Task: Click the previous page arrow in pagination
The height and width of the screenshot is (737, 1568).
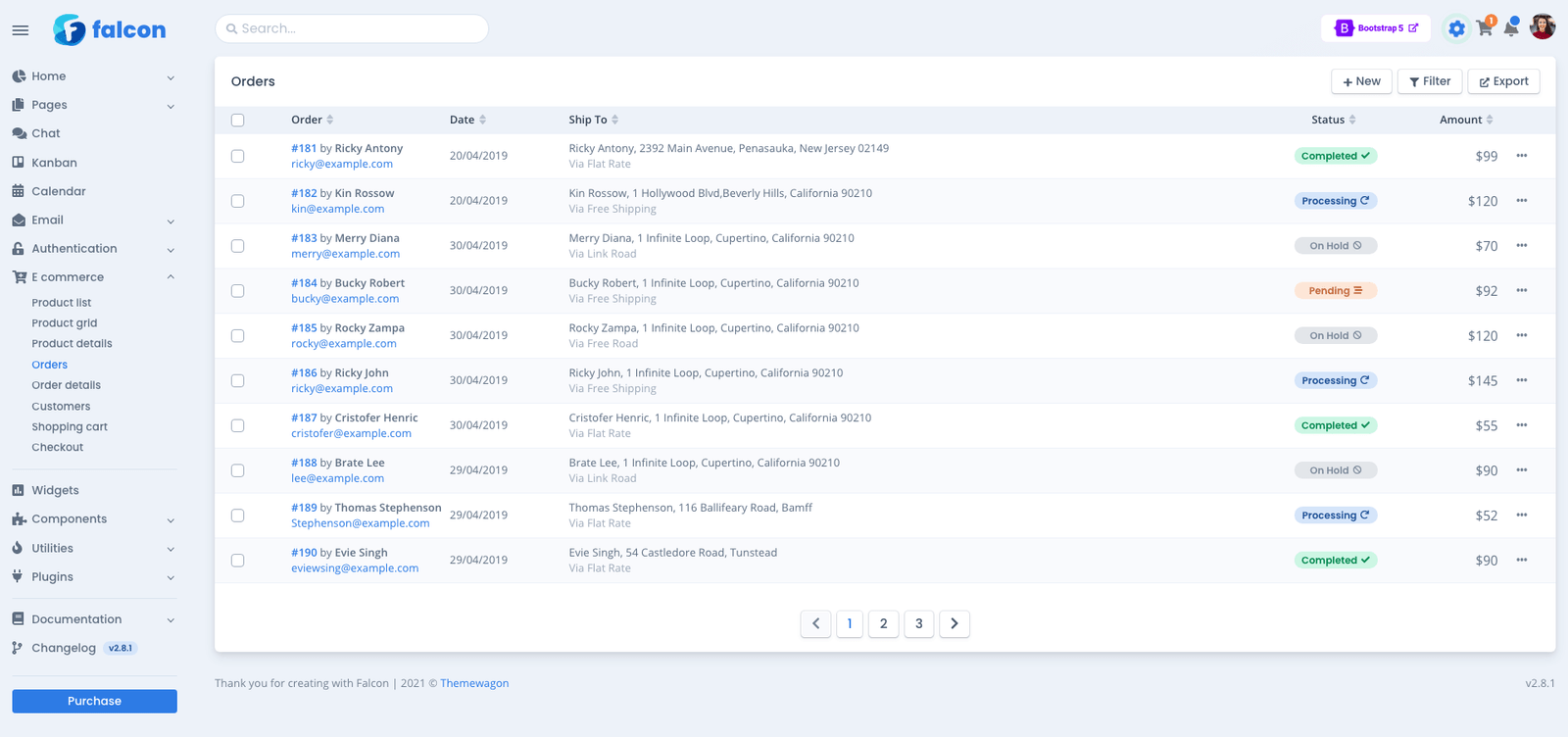Action: tap(815, 623)
